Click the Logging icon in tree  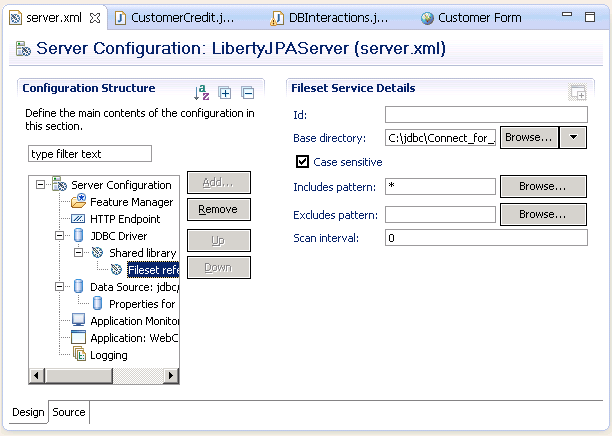point(78,355)
